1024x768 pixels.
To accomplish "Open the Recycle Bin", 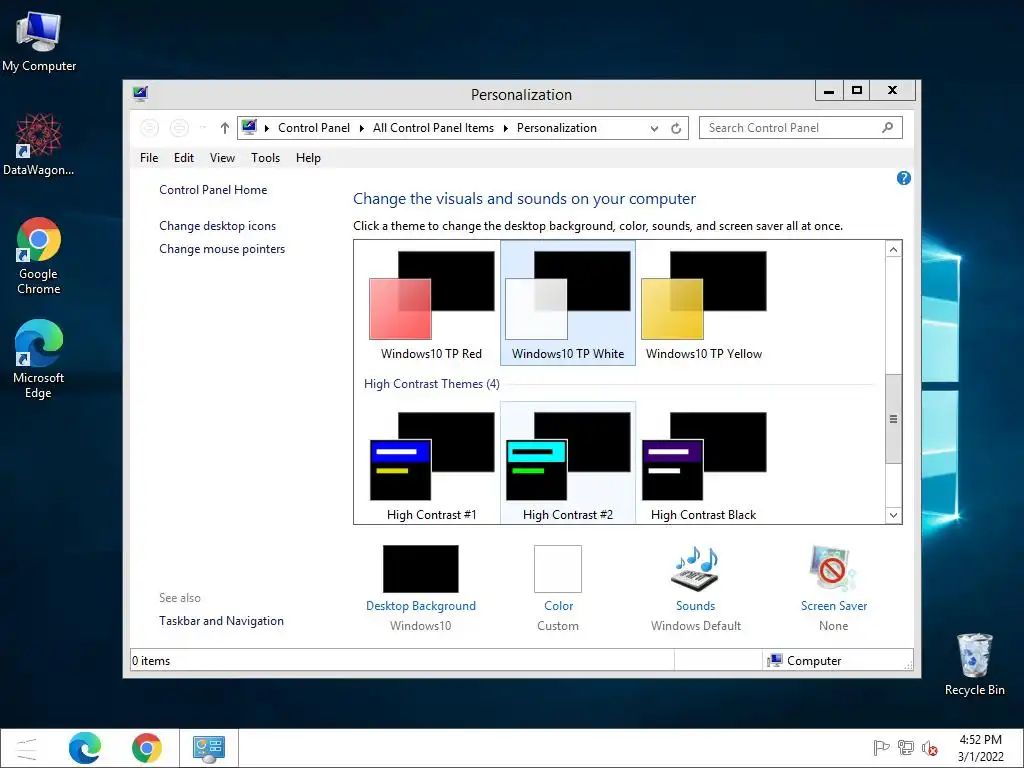I will pyautogui.click(x=974, y=664).
